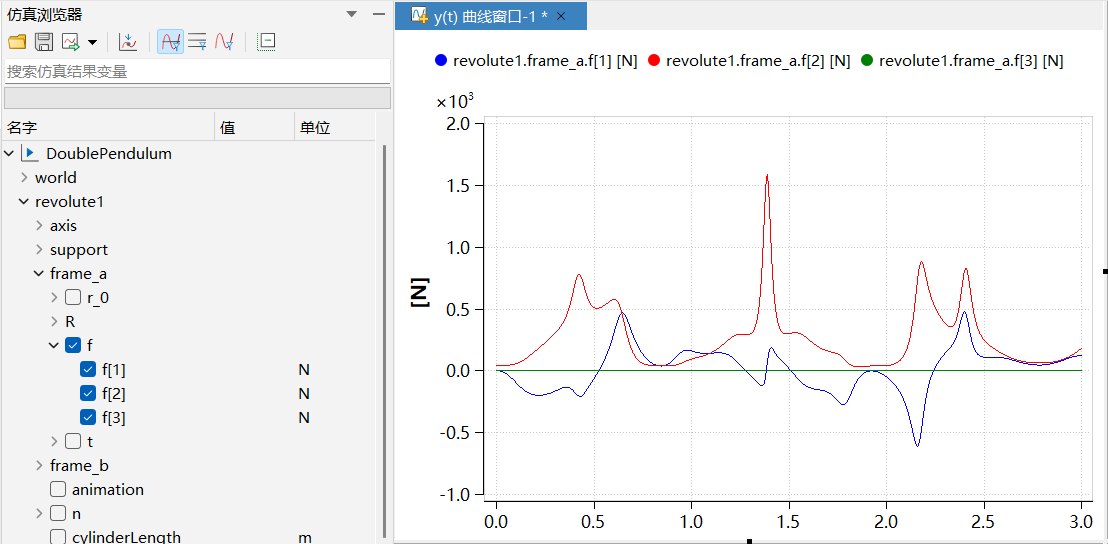Click the save floppy disk icon
Viewport: 1108px width, 544px height.
pos(44,42)
